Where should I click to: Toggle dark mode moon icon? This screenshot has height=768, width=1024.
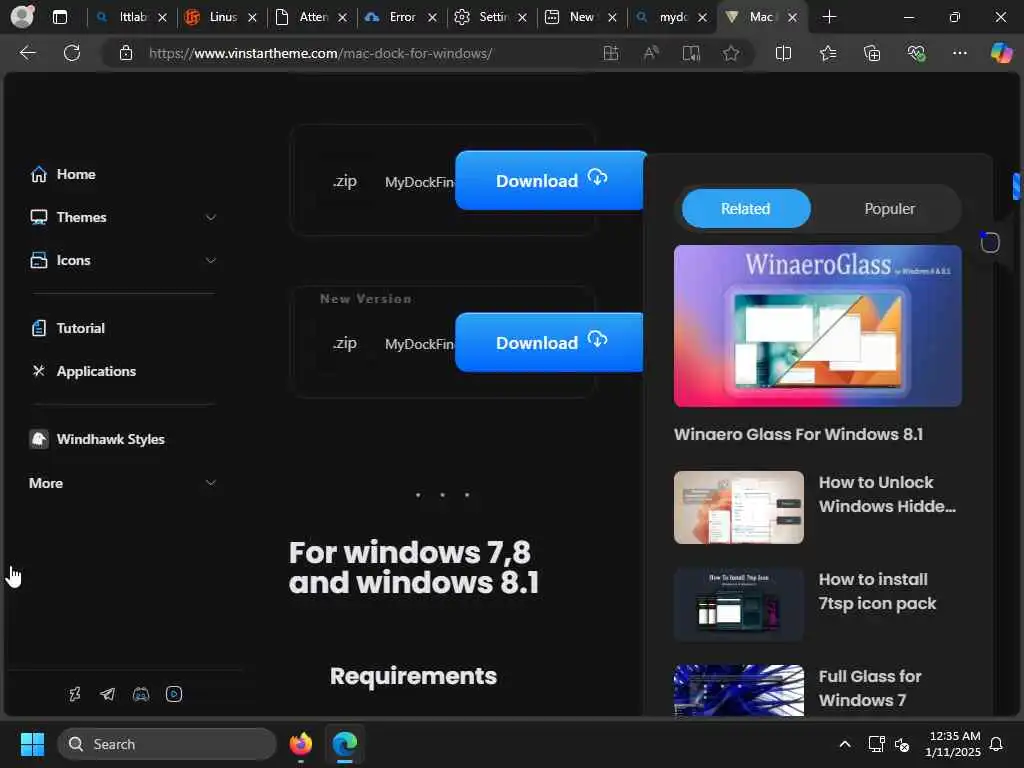click(x=990, y=242)
